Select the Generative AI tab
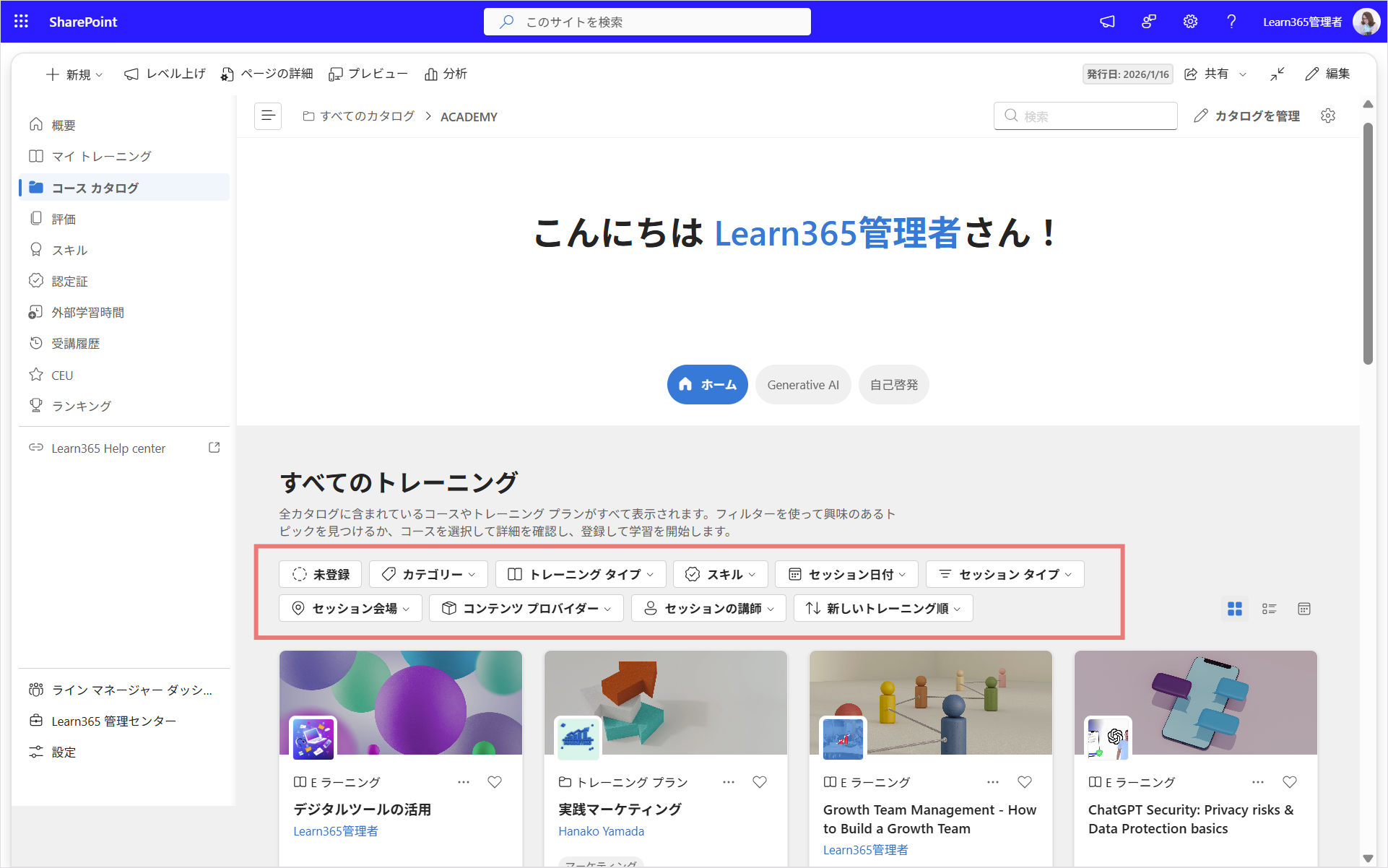The width and height of the screenshot is (1388, 868). [x=803, y=384]
